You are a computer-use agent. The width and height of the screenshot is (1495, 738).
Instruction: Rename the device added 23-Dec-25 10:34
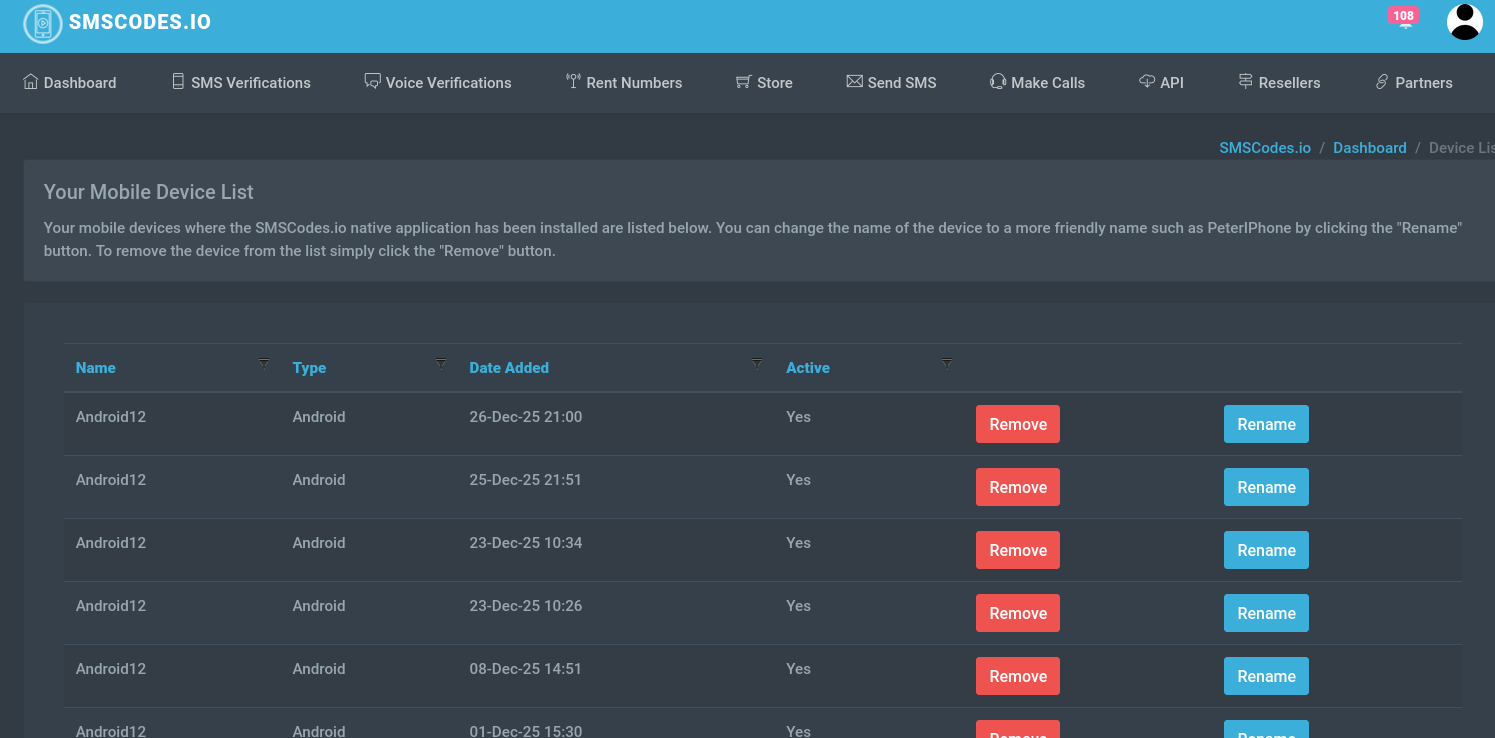click(x=1266, y=550)
